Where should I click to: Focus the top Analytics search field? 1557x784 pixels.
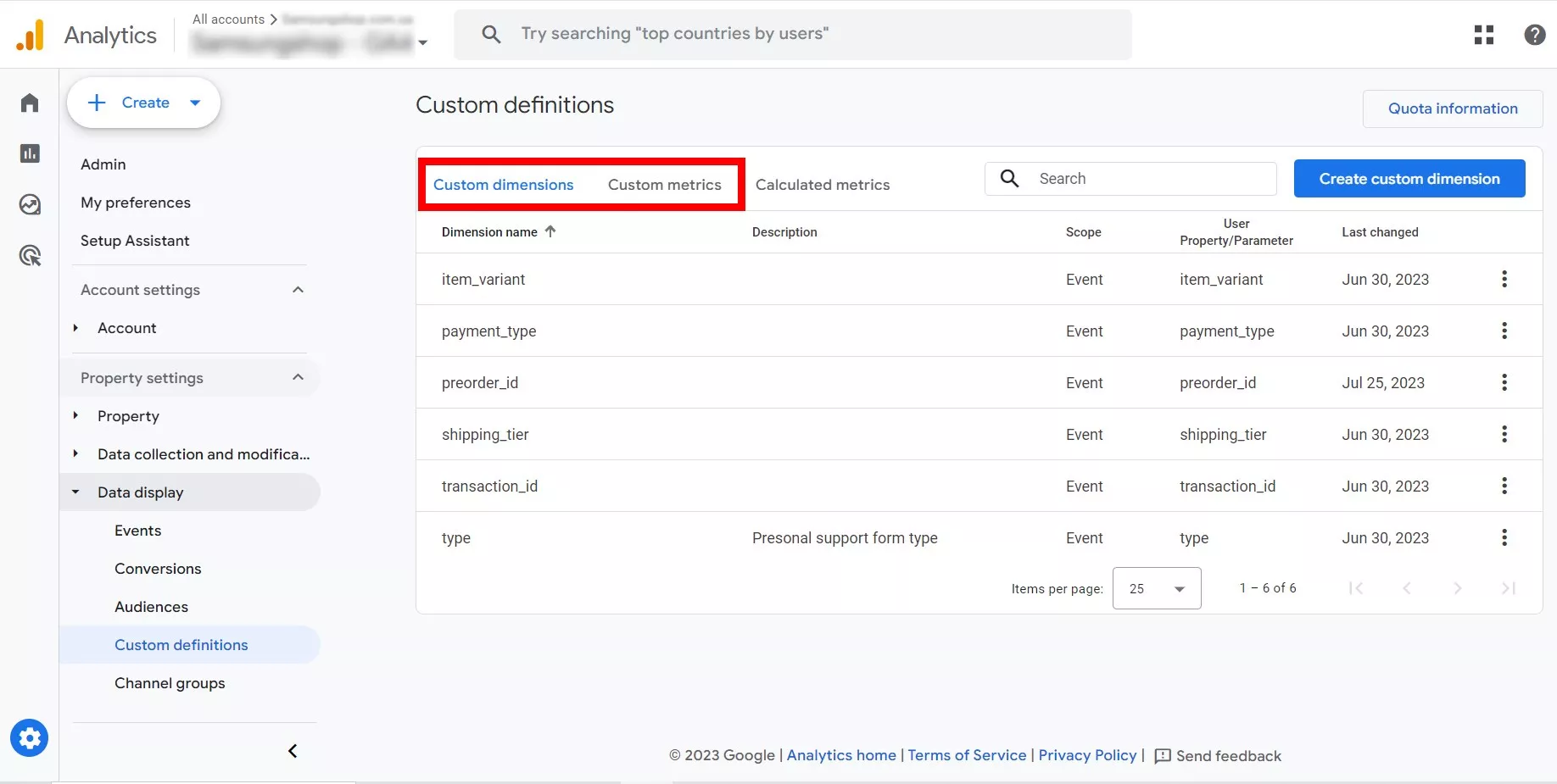click(x=793, y=34)
